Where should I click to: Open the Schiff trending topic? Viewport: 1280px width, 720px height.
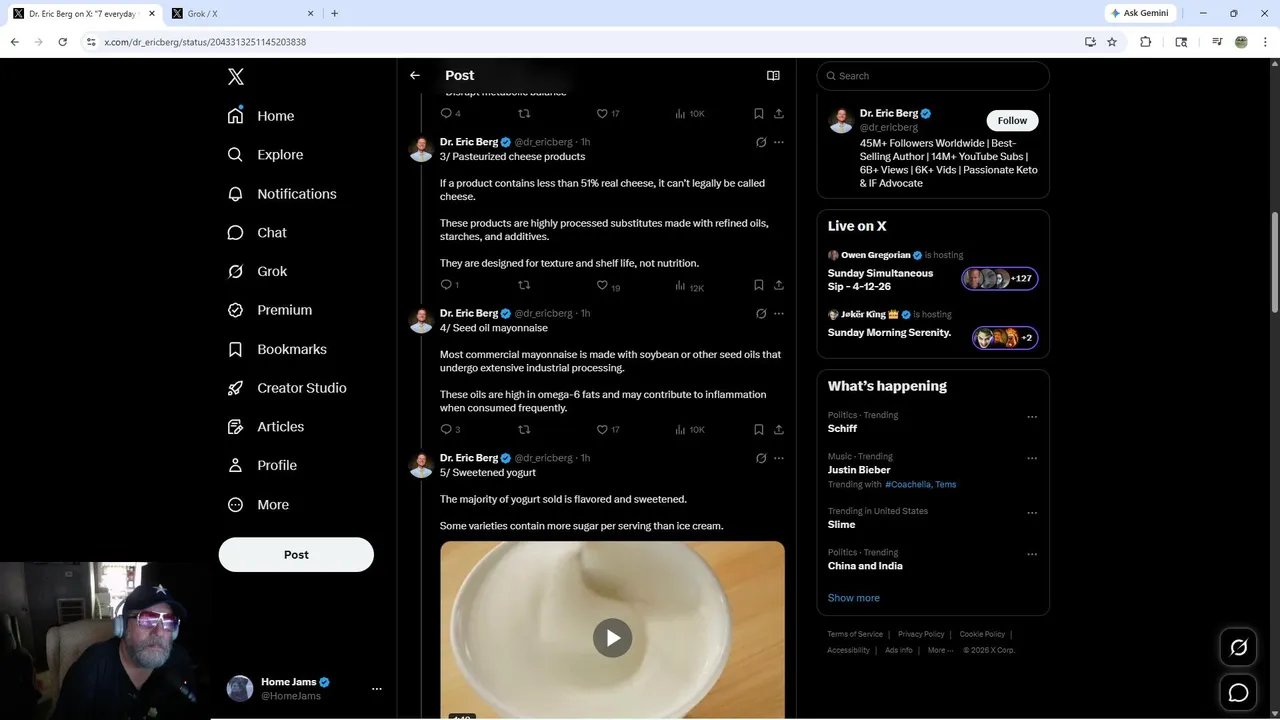842,428
